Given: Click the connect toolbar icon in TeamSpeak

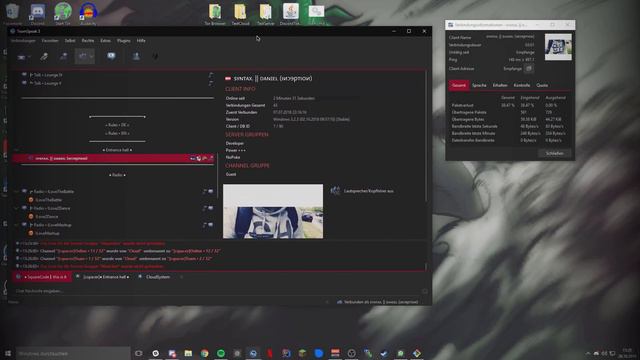Looking at the screenshot, I should tap(21, 57).
